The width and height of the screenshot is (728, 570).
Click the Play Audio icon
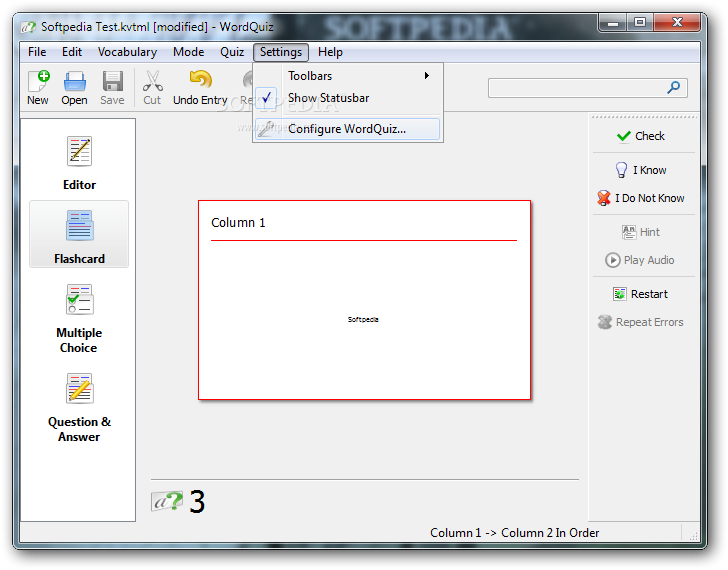pos(612,260)
